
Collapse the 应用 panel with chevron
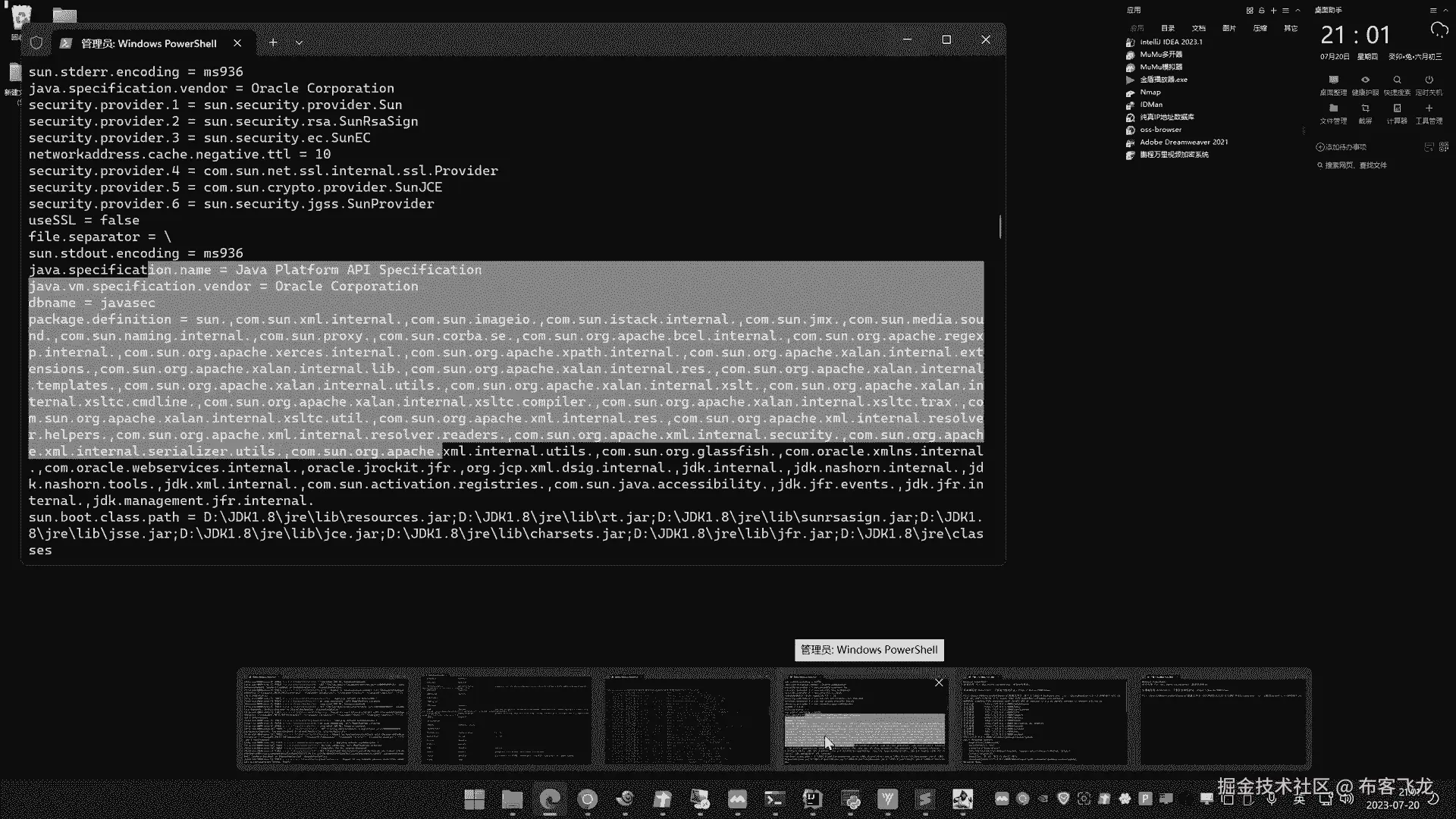[1298, 11]
